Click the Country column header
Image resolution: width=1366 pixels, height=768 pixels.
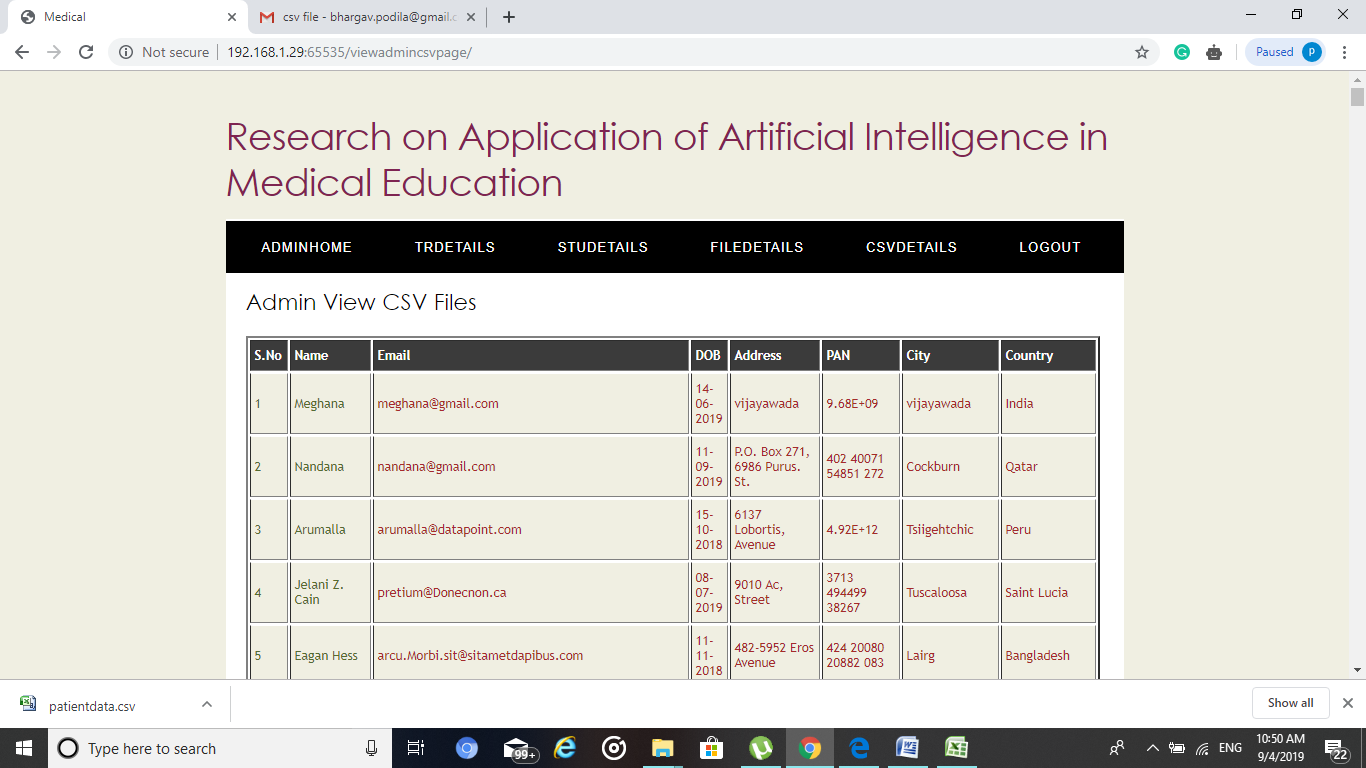pos(1048,356)
